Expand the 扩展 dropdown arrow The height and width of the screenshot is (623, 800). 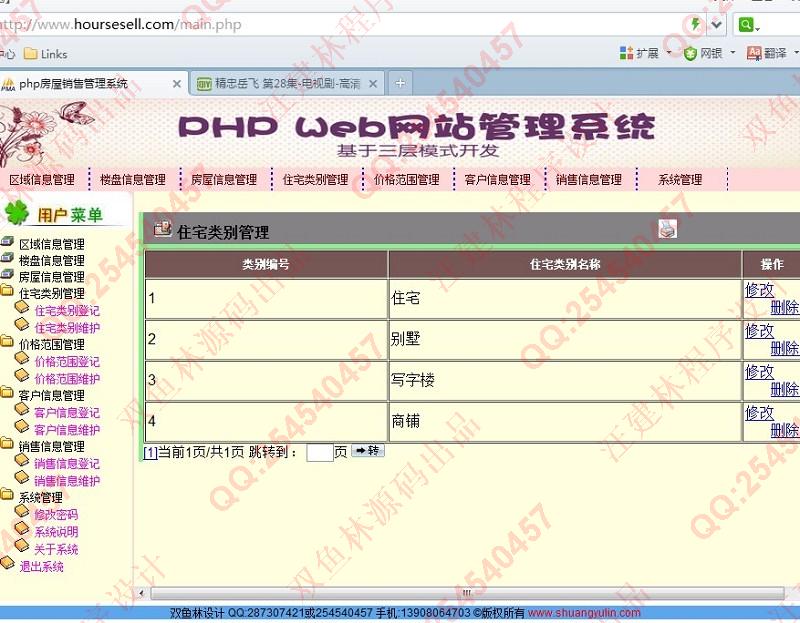click(x=669, y=53)
